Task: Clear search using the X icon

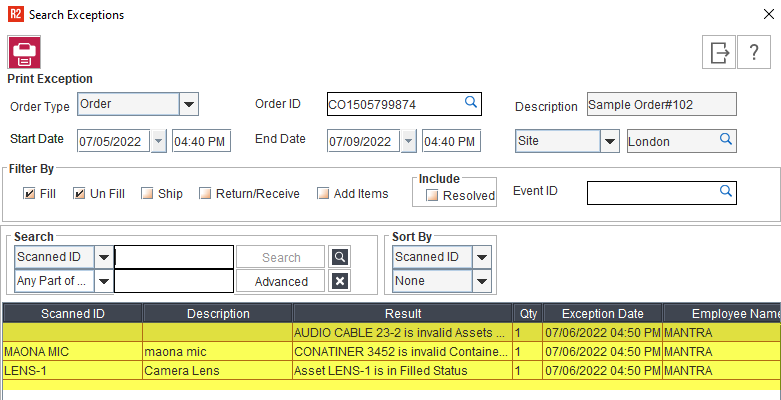Action: [x=340, y=281]
